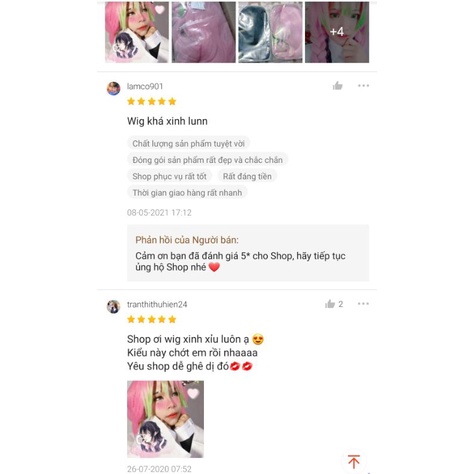View the pink wig packaging photo
The height and width of the screenshot is (474, 474).
coord(204,32)
